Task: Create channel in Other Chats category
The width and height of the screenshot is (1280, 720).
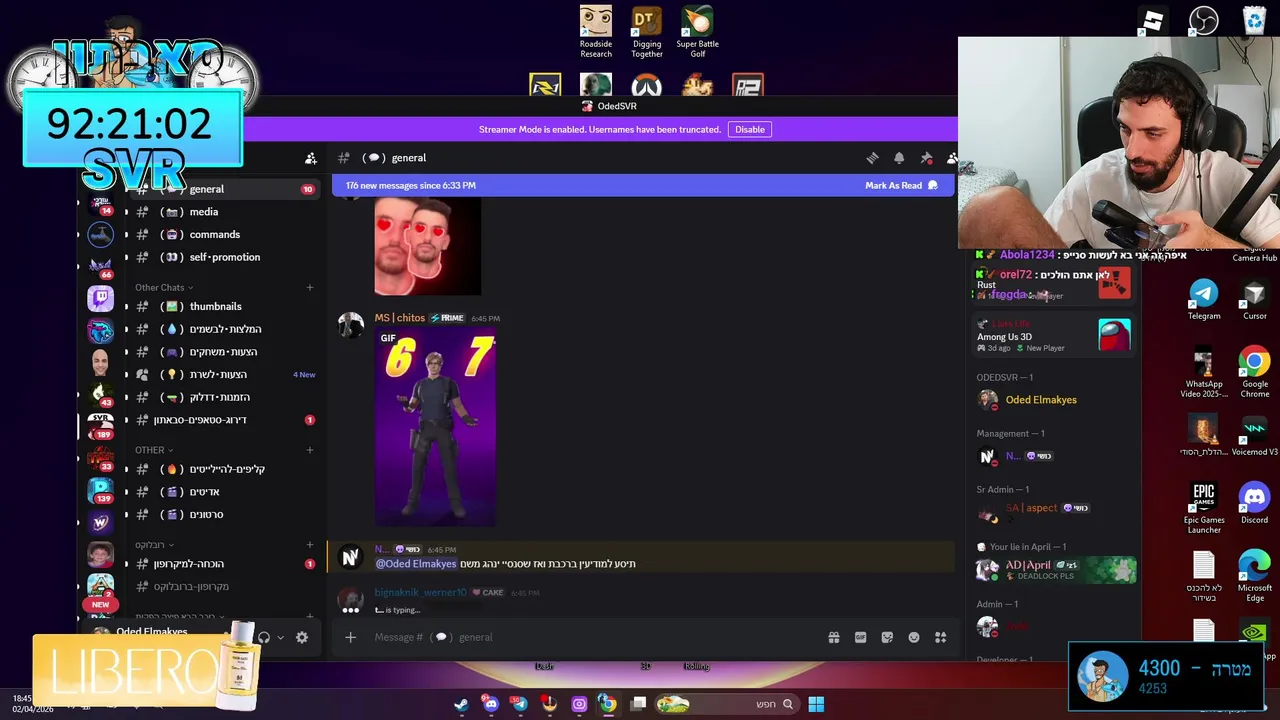Action: click(309, 288)
